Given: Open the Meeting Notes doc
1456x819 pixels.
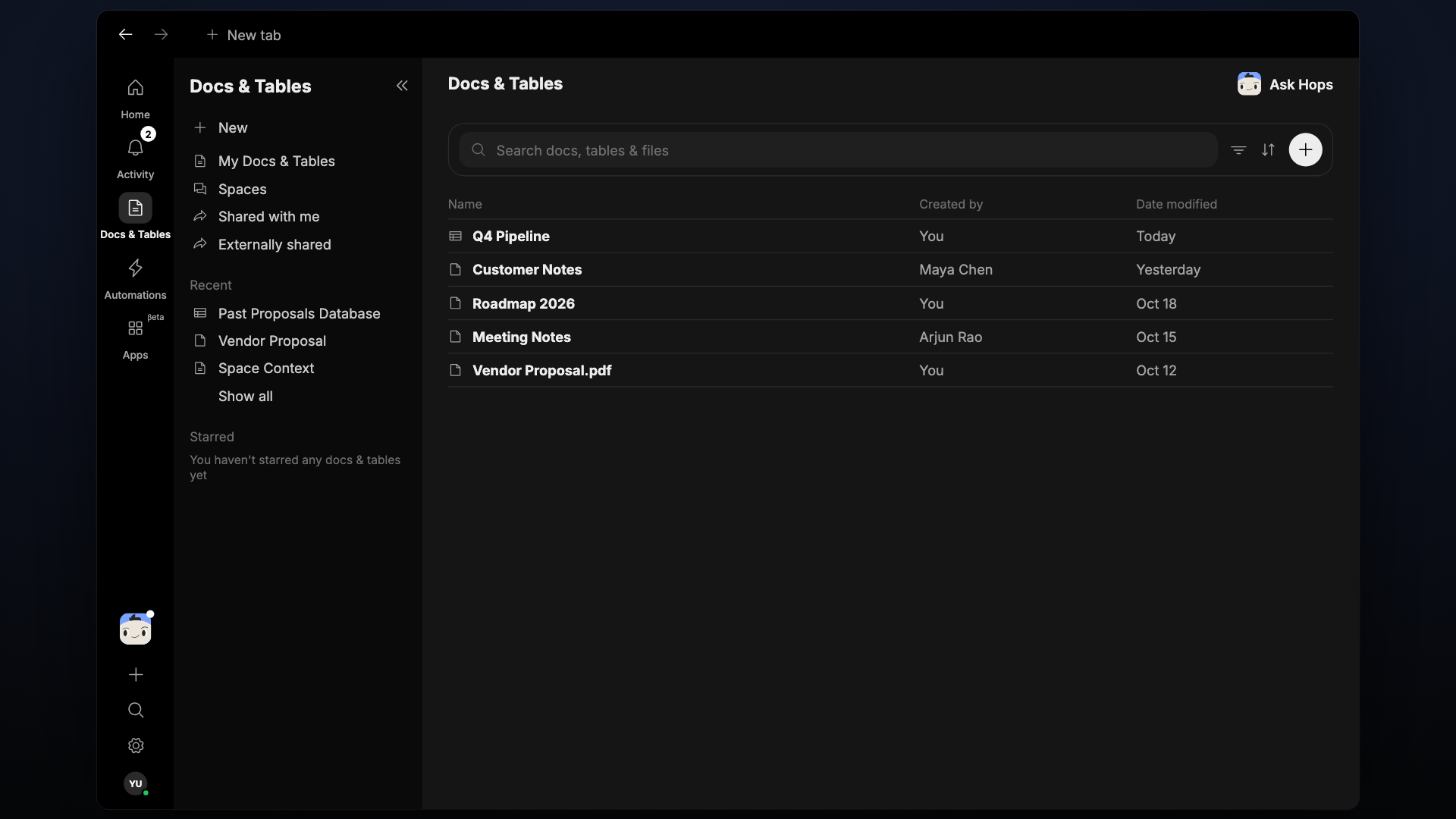Looking at the screenshot, I should pyautogui.click(x=890, y=337).
